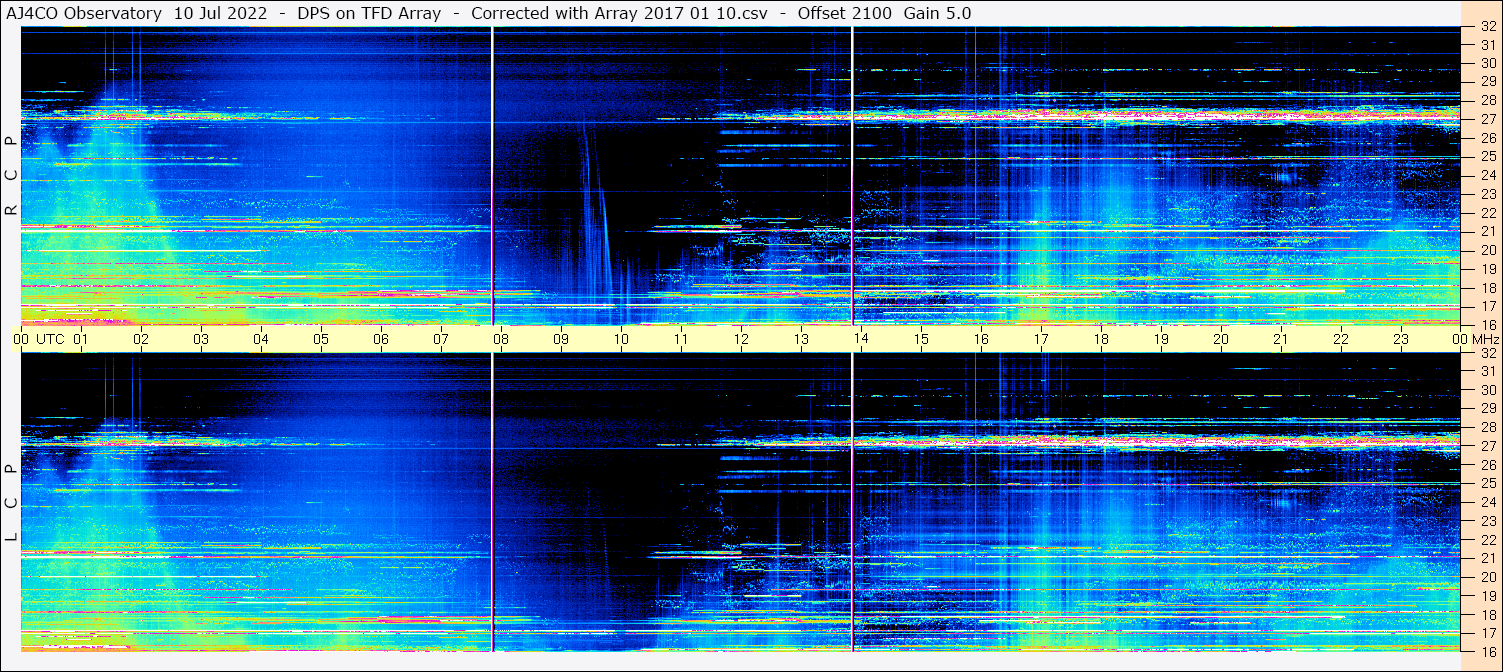This screenshot has width=1503, height=672.
Task: Select the 01 UTC hour tick label
Action: tap(81, 339)
